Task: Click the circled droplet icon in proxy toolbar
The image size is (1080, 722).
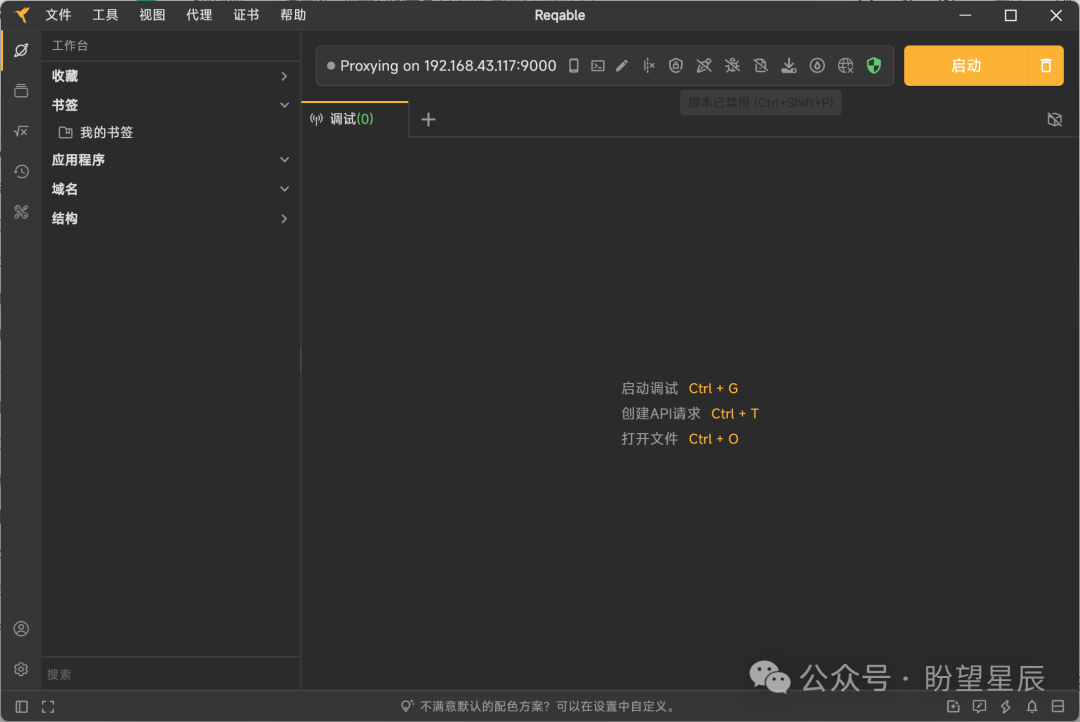Action: [x=817, y=65]
